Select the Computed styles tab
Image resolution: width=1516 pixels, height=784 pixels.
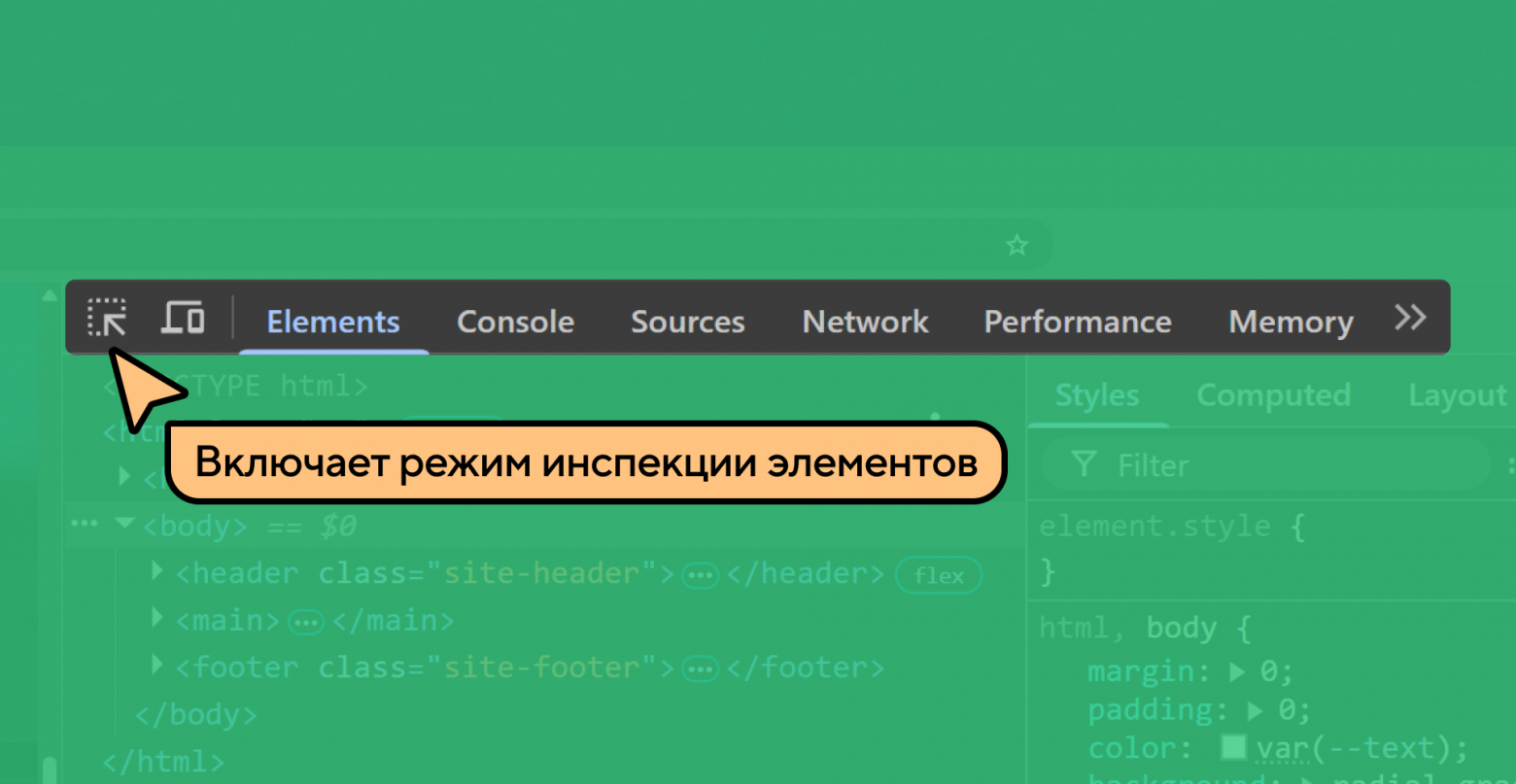[x=1273, y=395]
